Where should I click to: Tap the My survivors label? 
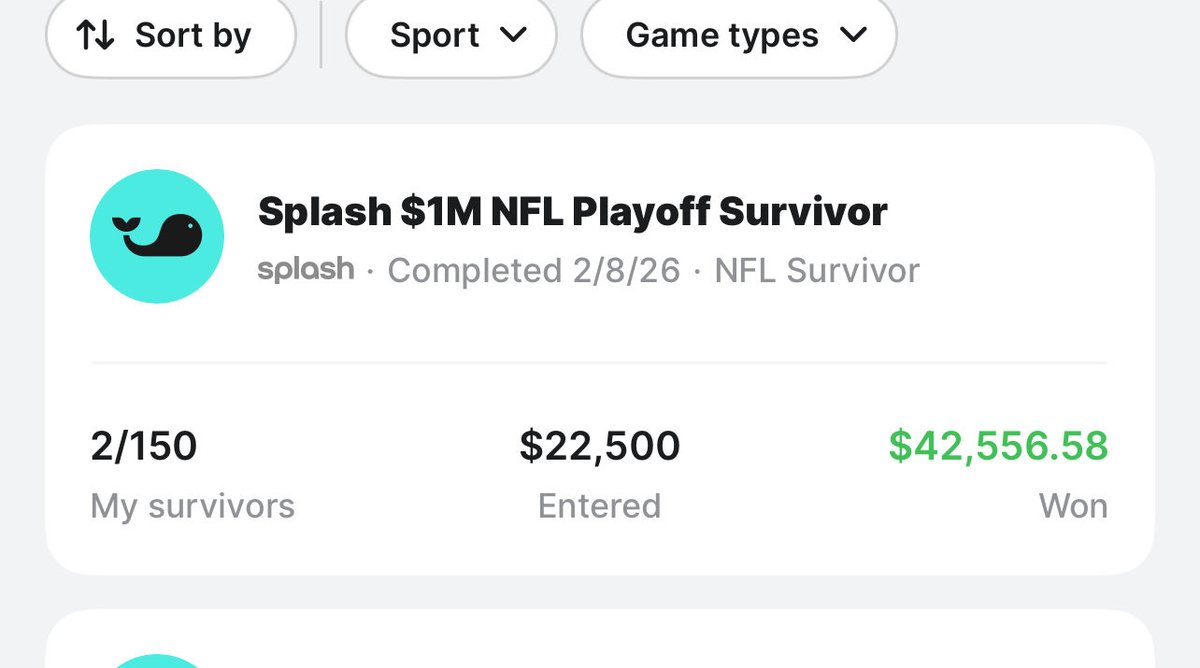(x=192, y=506)
